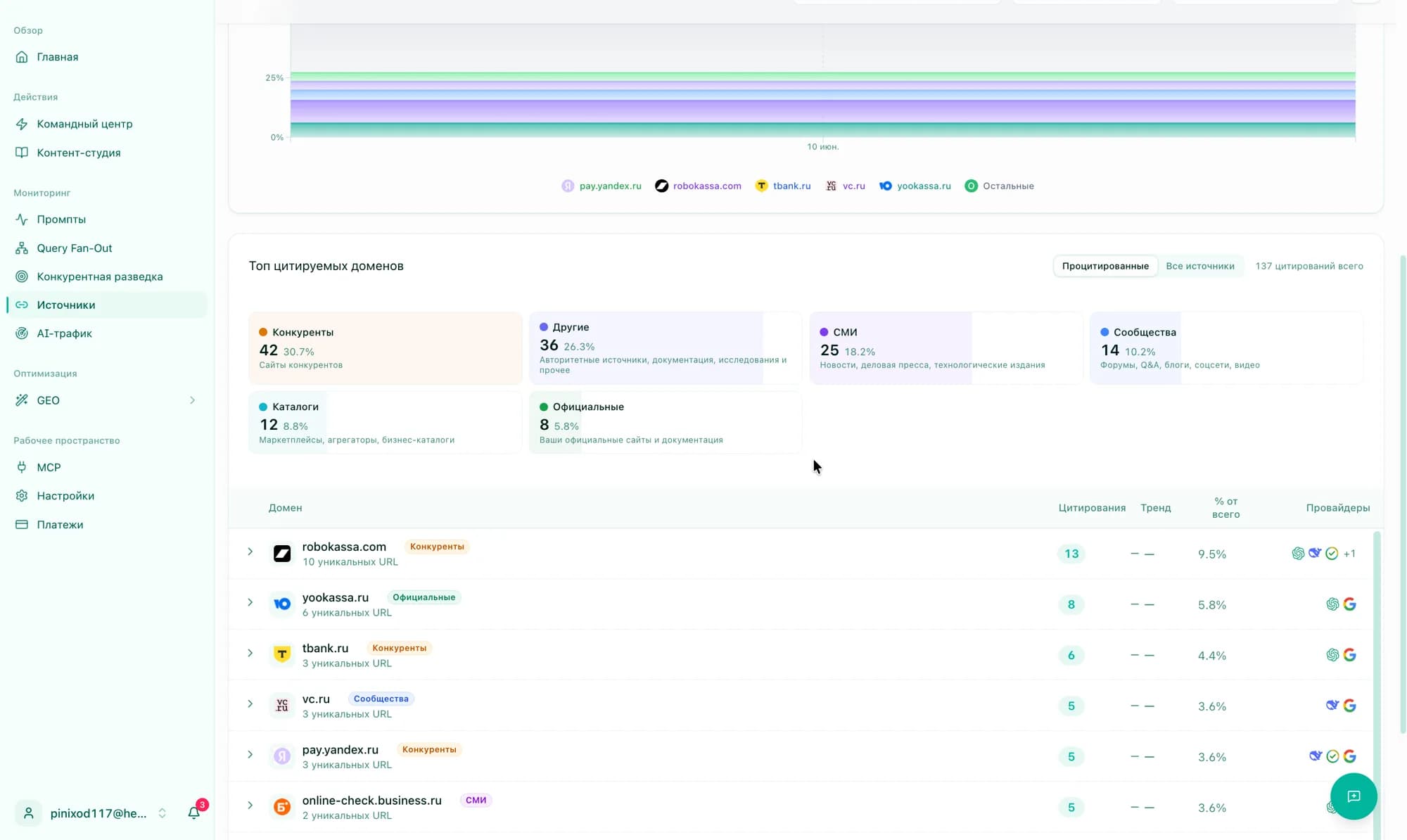The image size is (1407, 840).
Task: Filter by Конкуренты category card
Action: (x=386, y=348)
